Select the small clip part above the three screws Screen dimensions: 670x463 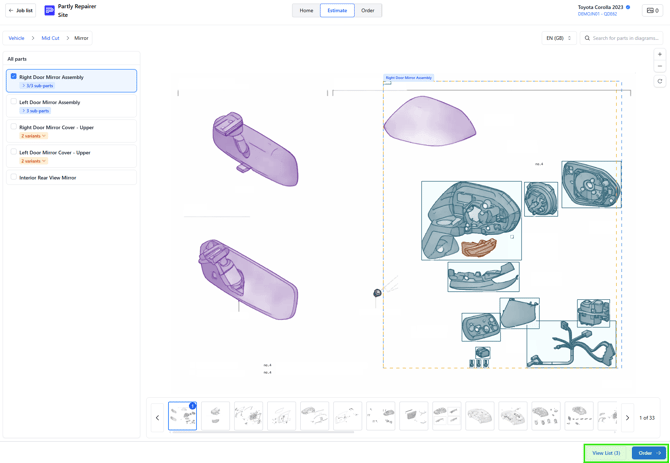pyautogui.click(x=483, y=352)
